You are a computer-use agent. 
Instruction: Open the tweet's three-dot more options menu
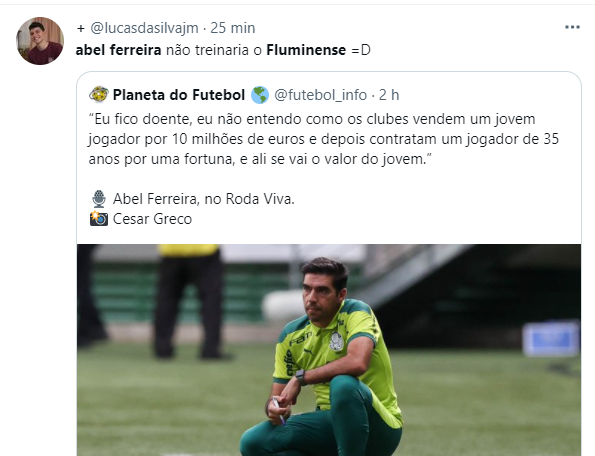point(572,27)
